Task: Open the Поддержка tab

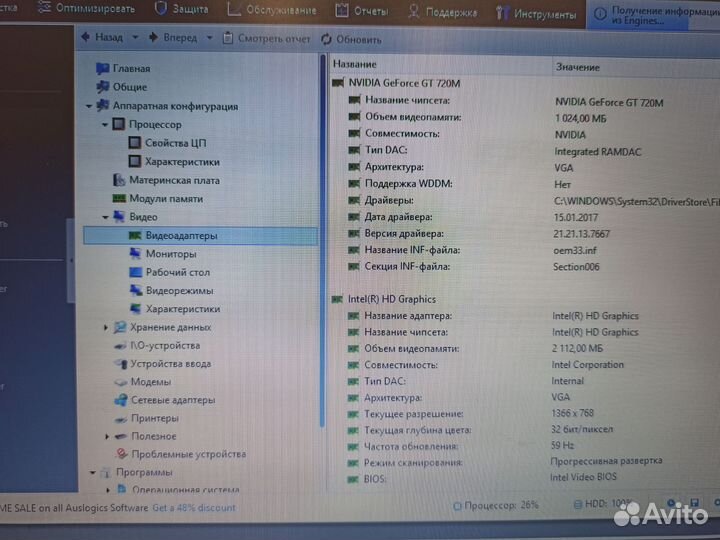Action: click(442, 12)
